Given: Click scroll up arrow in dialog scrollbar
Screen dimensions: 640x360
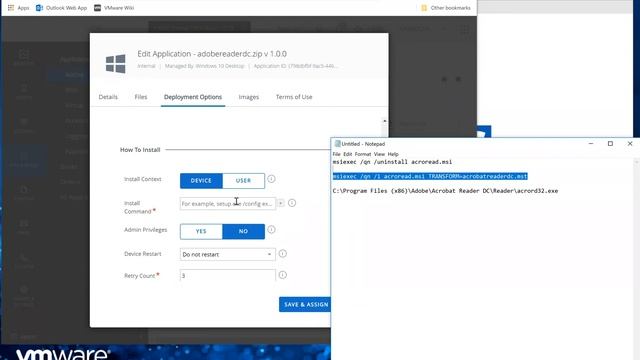Looking at the screenshot, I should point(384,121).
